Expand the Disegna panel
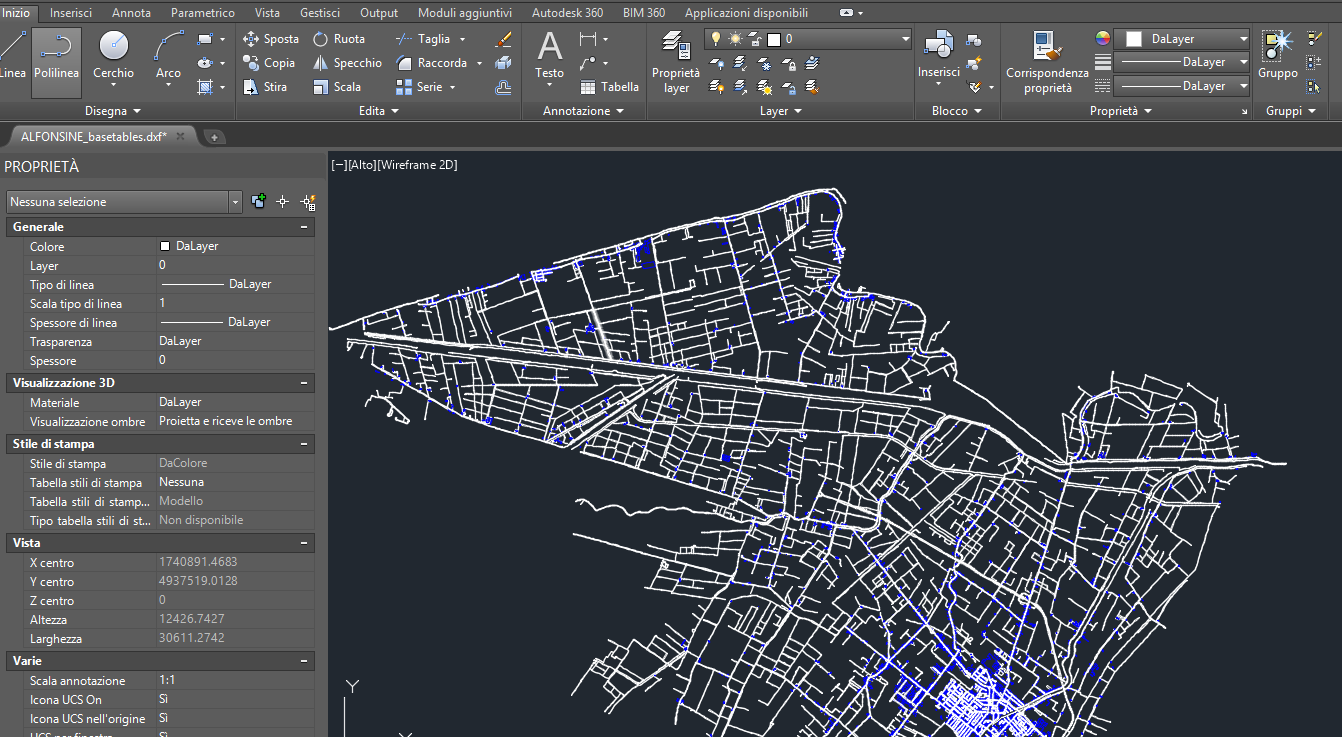 (x=113, y=111)
